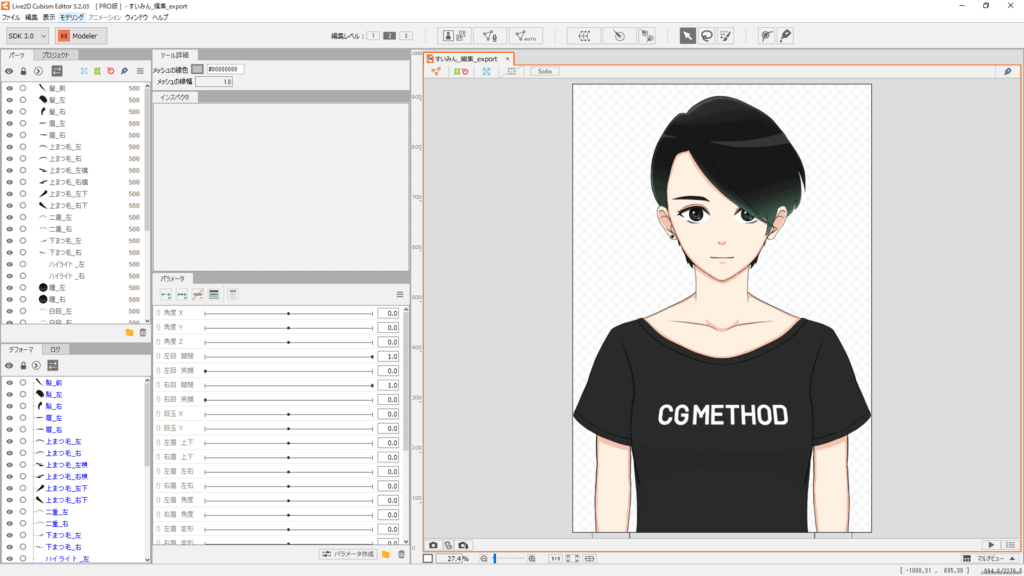Click the camera snapshot icon below canvas
1024x576 pixels.
(434, 545)
